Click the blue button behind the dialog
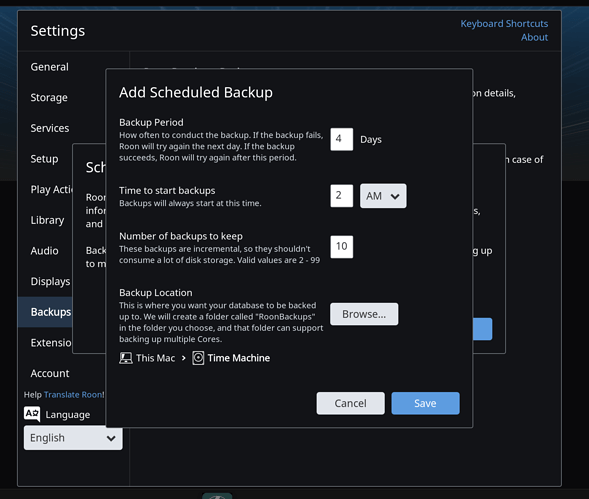The image size is (589, 499). tap(482, 329)
